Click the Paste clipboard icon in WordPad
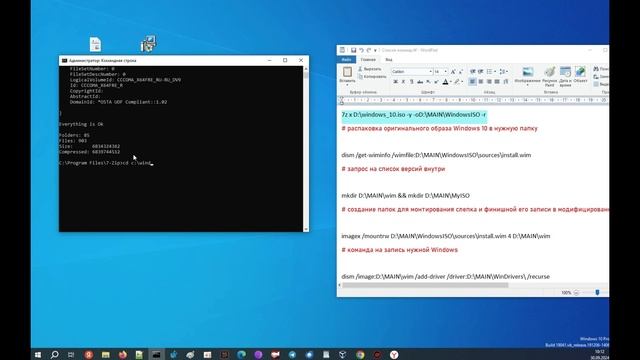The width and height of the screenshot is (640, 360). coord(347,72)
